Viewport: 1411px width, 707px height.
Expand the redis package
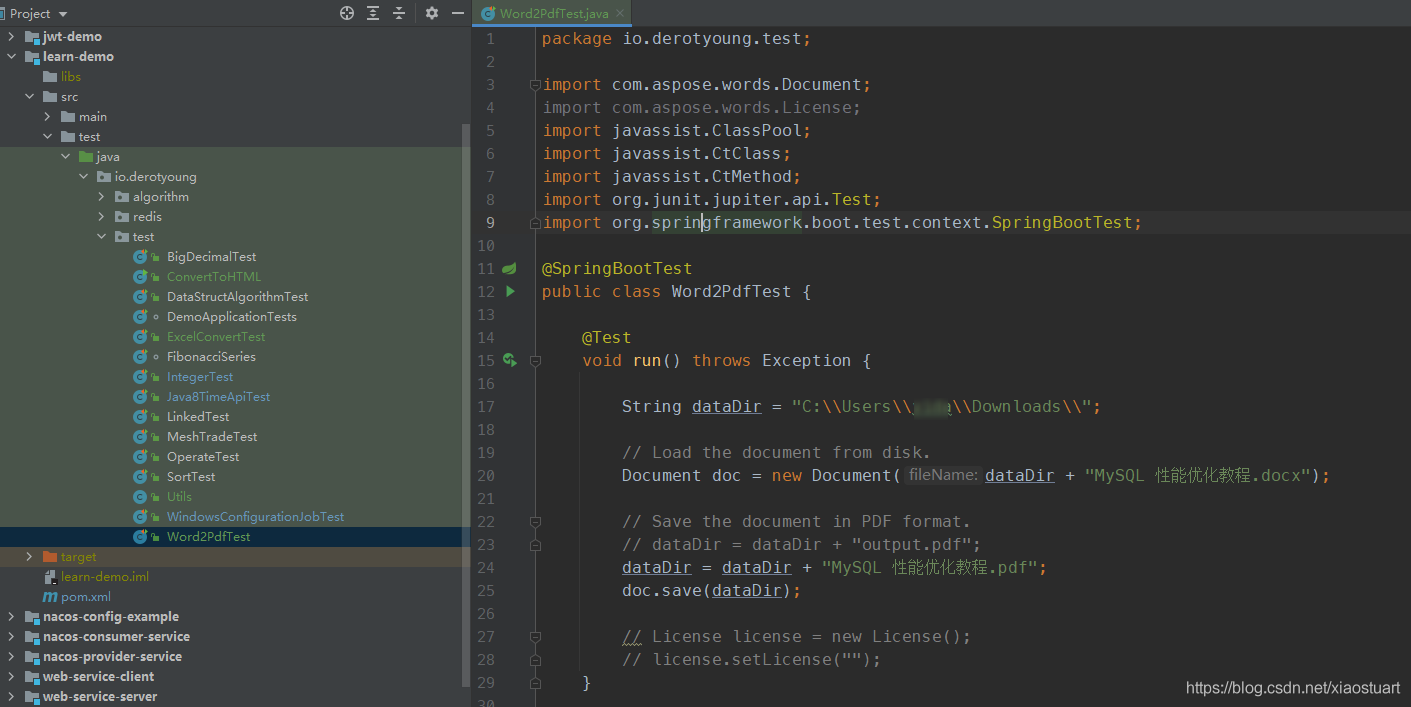point(102,217)
